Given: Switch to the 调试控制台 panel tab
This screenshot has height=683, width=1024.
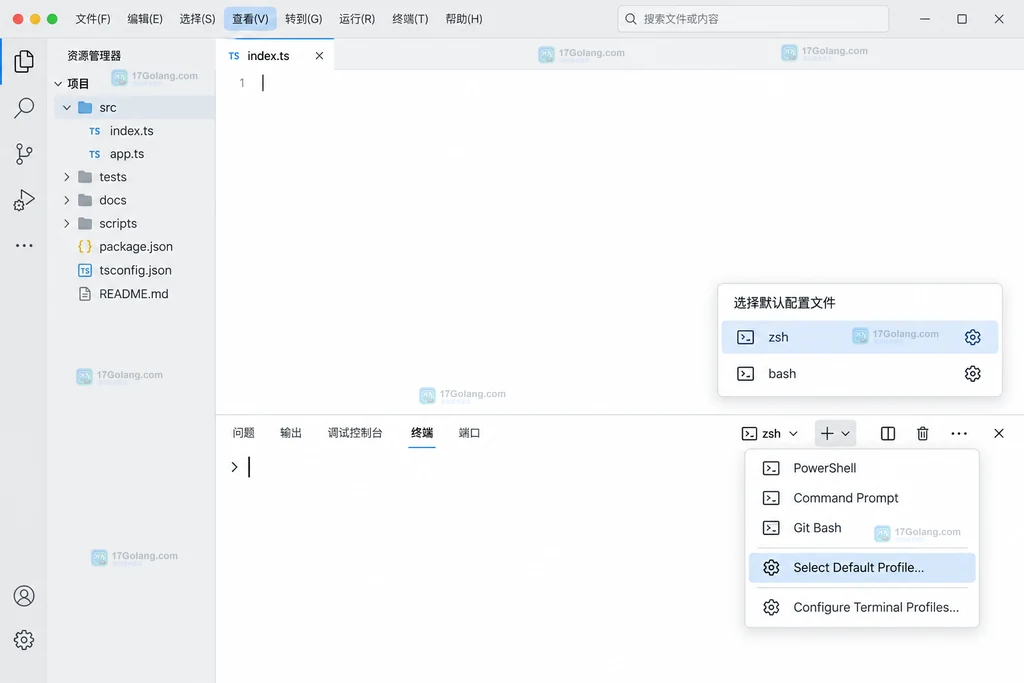Looking at the screenshot, I should coord(355,433).
